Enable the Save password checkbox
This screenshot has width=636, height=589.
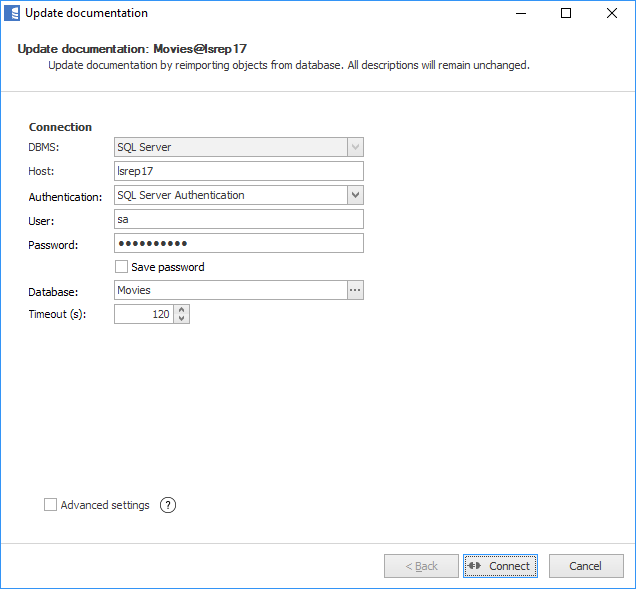coord(122,267)
